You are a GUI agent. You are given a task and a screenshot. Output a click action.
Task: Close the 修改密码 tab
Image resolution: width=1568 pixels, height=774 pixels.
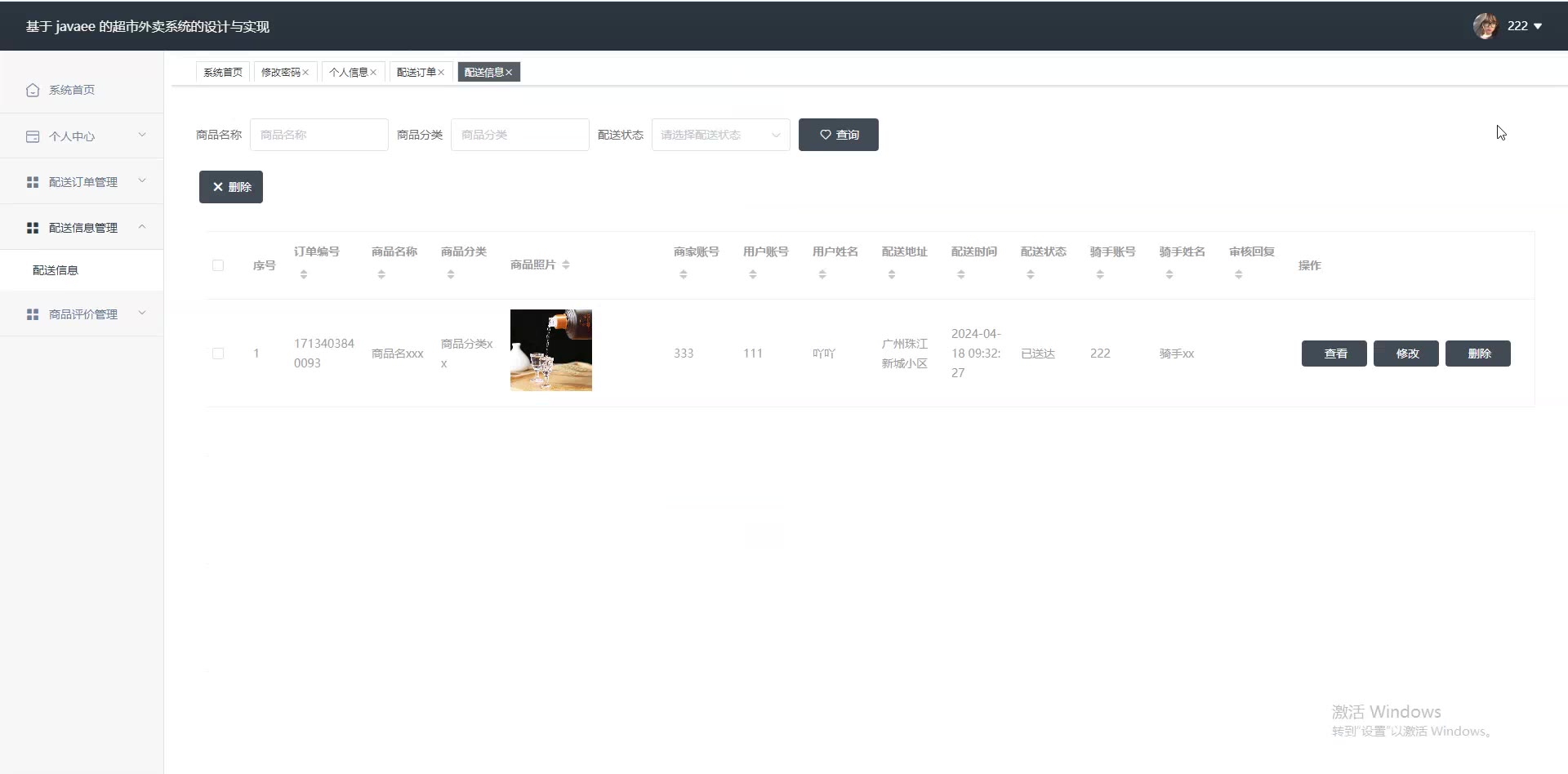click(305, 73)
